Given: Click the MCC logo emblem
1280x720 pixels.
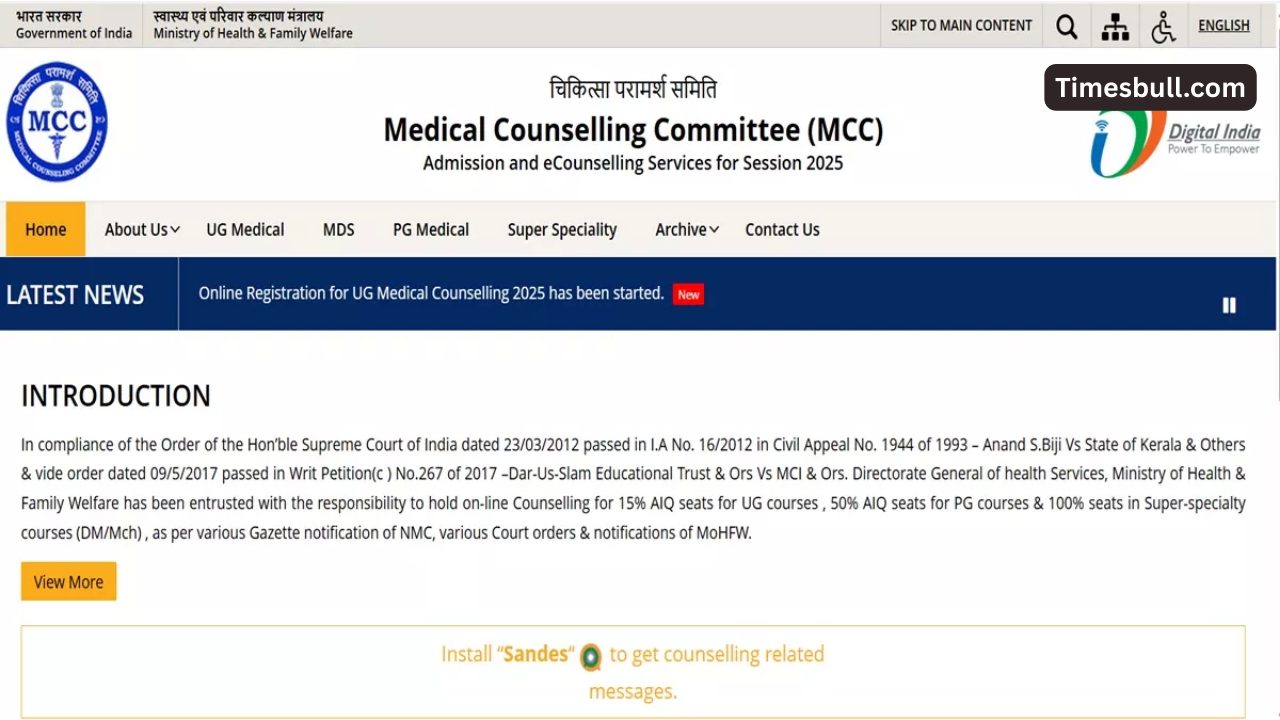Looking at the screenshot, I should 57,122.
